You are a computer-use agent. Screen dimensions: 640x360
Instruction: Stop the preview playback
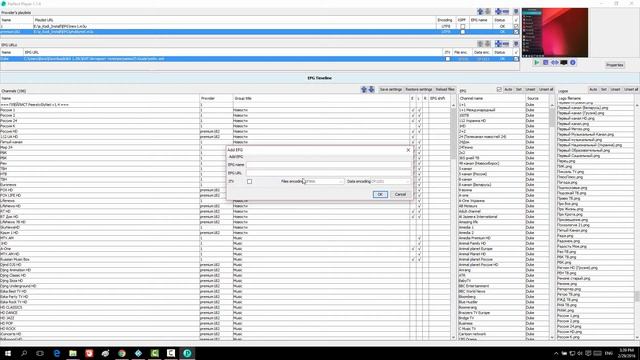(x=546, y=62)
